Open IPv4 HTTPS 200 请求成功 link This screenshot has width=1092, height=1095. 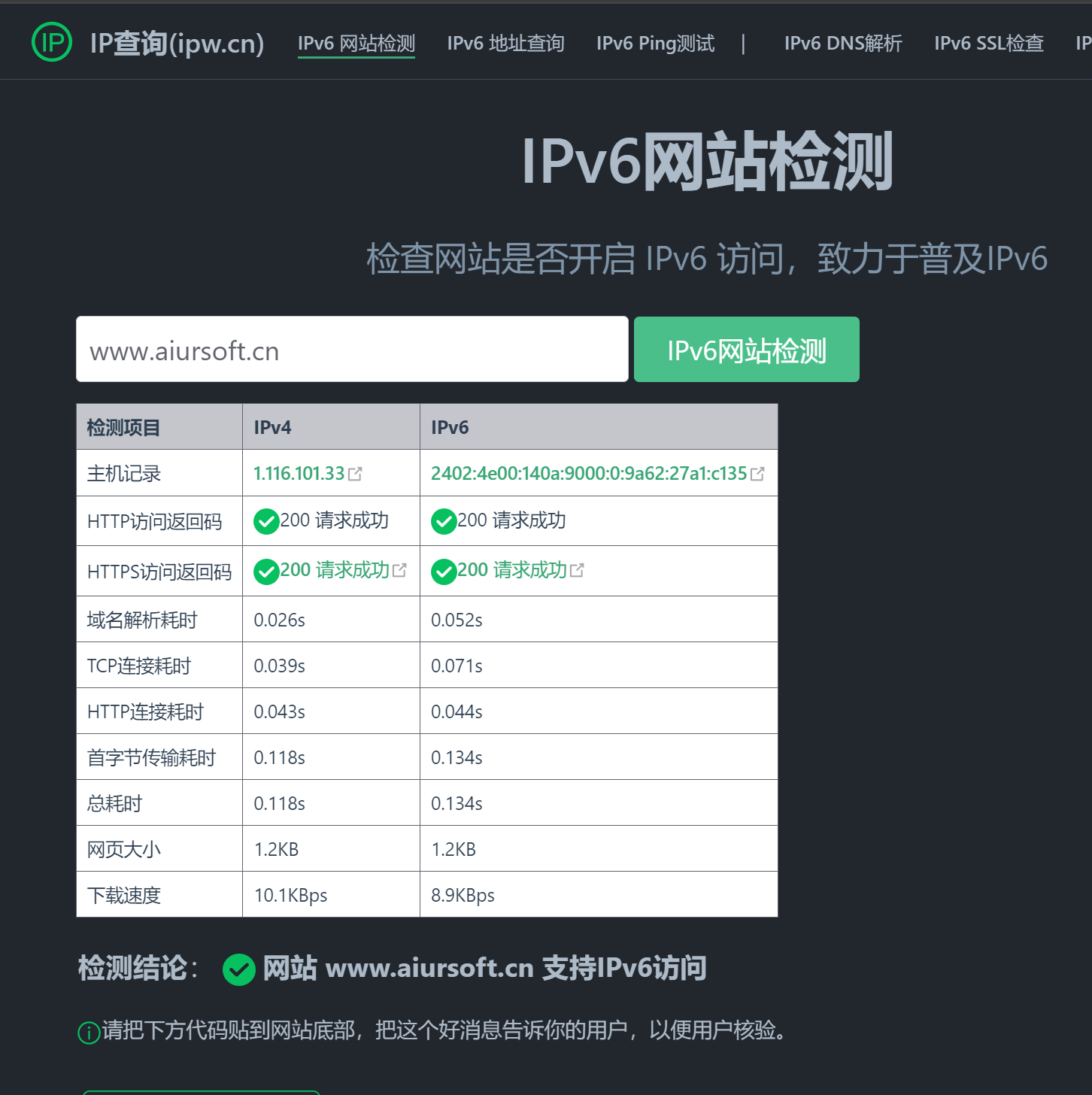point(335,570)
